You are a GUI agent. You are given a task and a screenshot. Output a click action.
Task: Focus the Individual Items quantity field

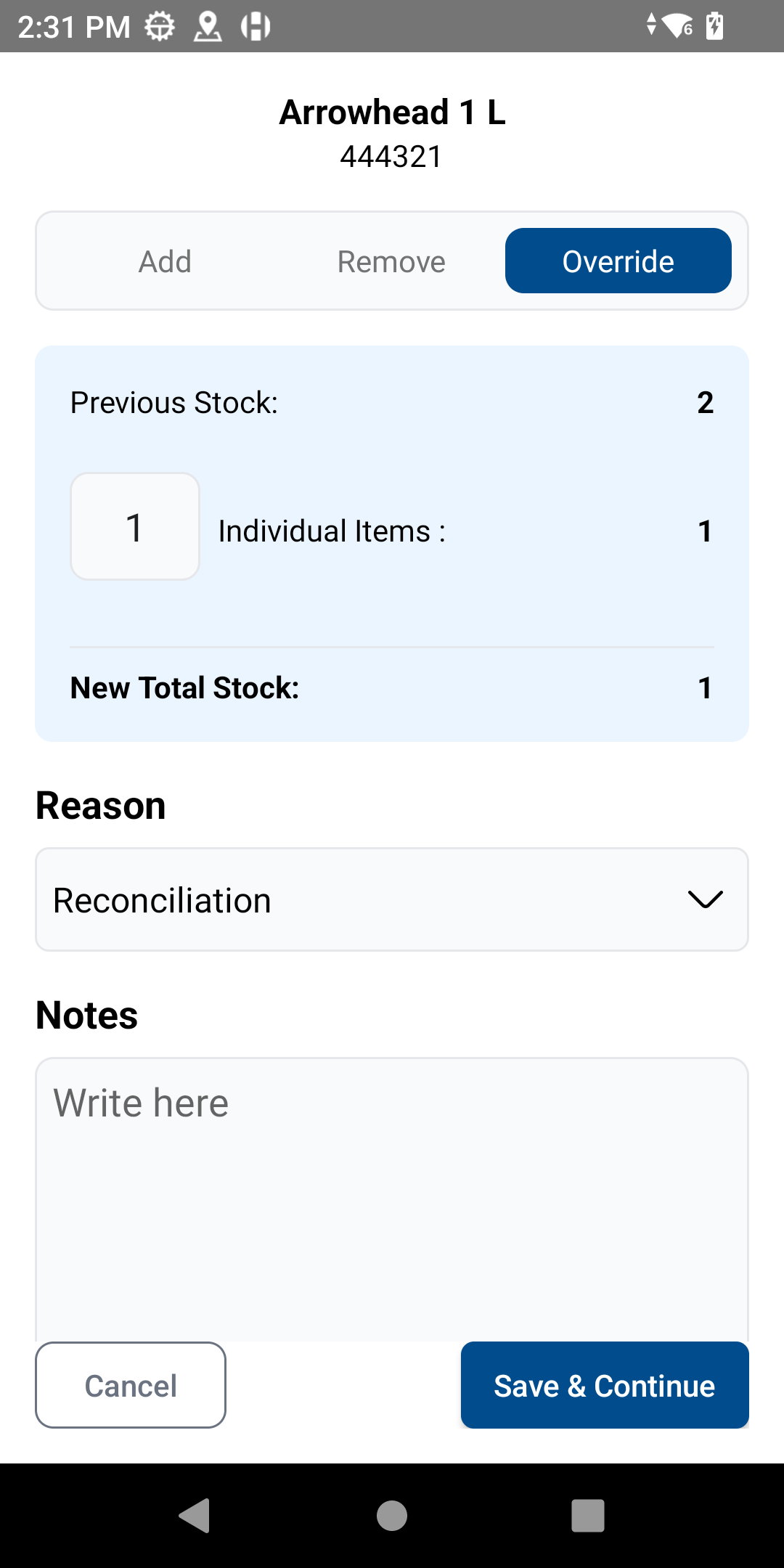pyautogui.click(x=135, y=527)
